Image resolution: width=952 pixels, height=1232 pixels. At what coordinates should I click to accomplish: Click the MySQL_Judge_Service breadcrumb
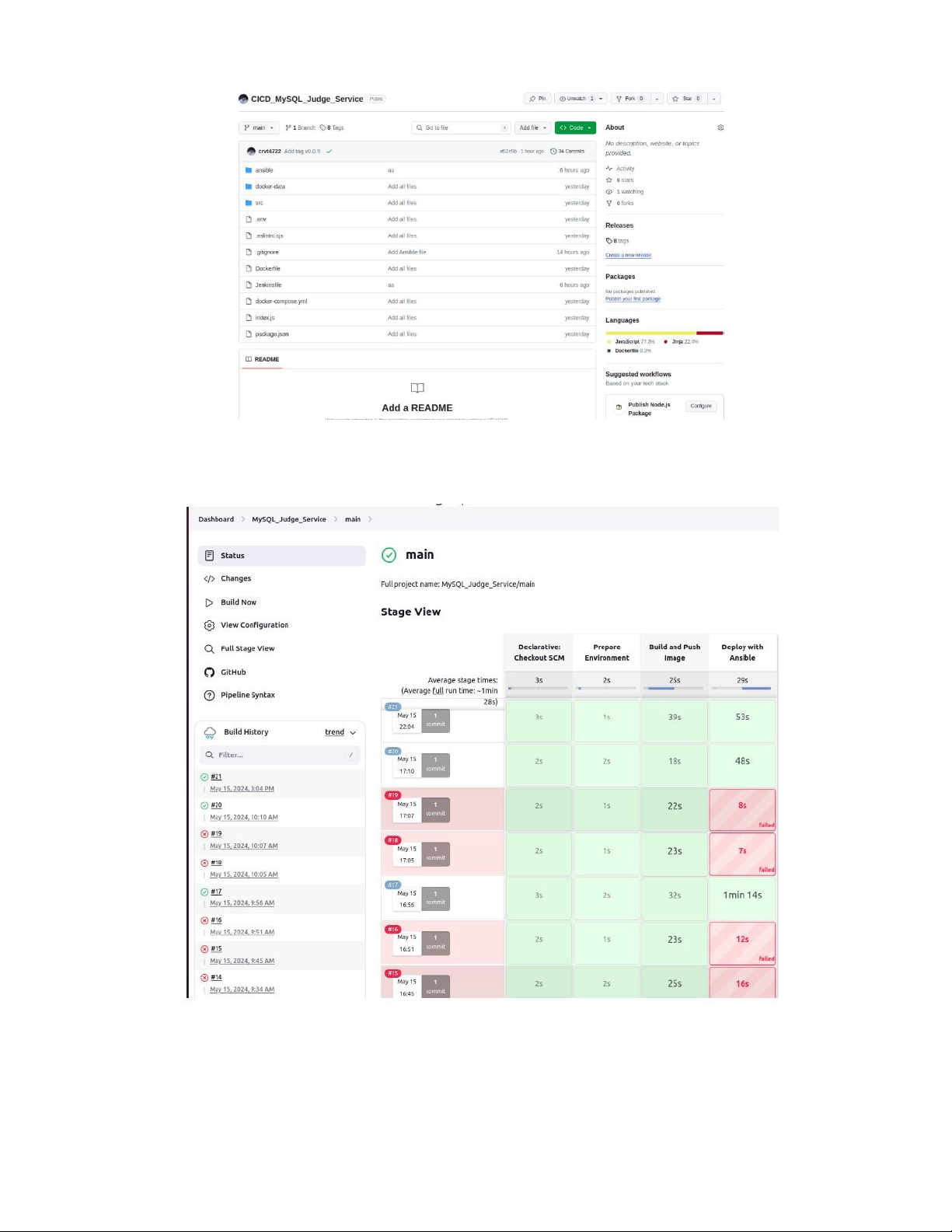pyautogui.click(x=288, y=519)
